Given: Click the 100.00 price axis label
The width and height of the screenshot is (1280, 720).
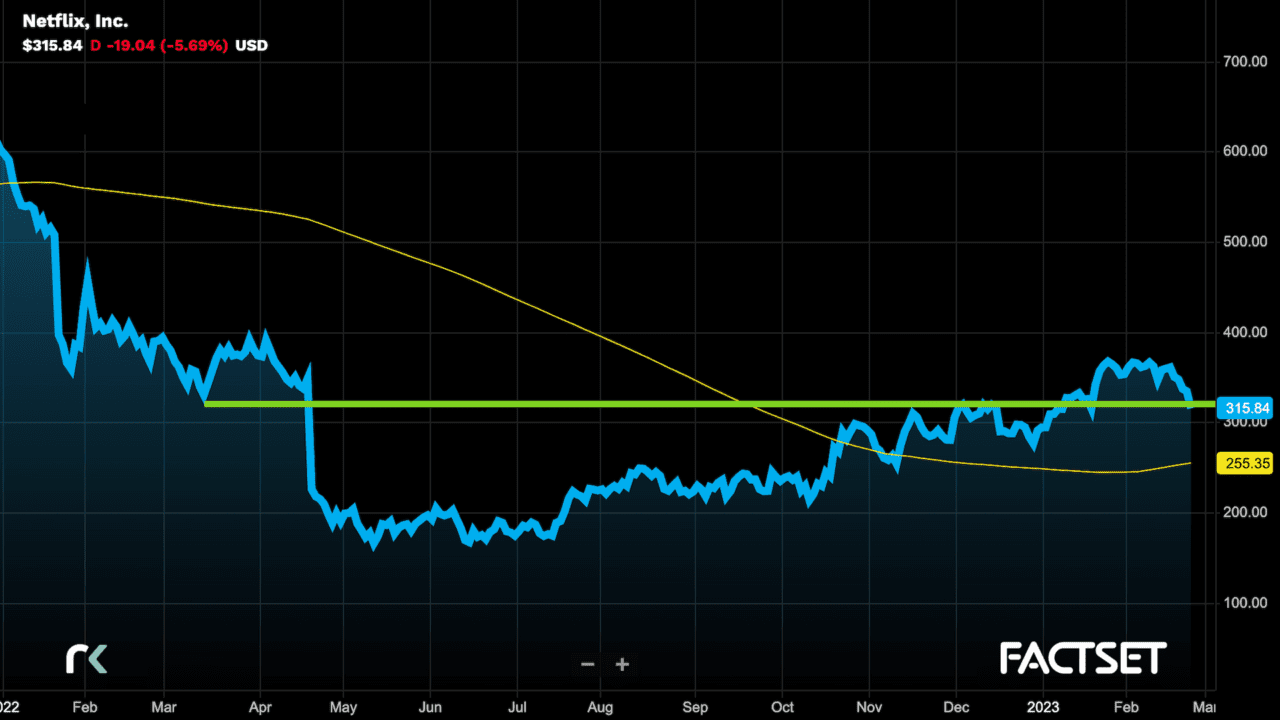Looking at the screenshot, I should point(1245,603).
